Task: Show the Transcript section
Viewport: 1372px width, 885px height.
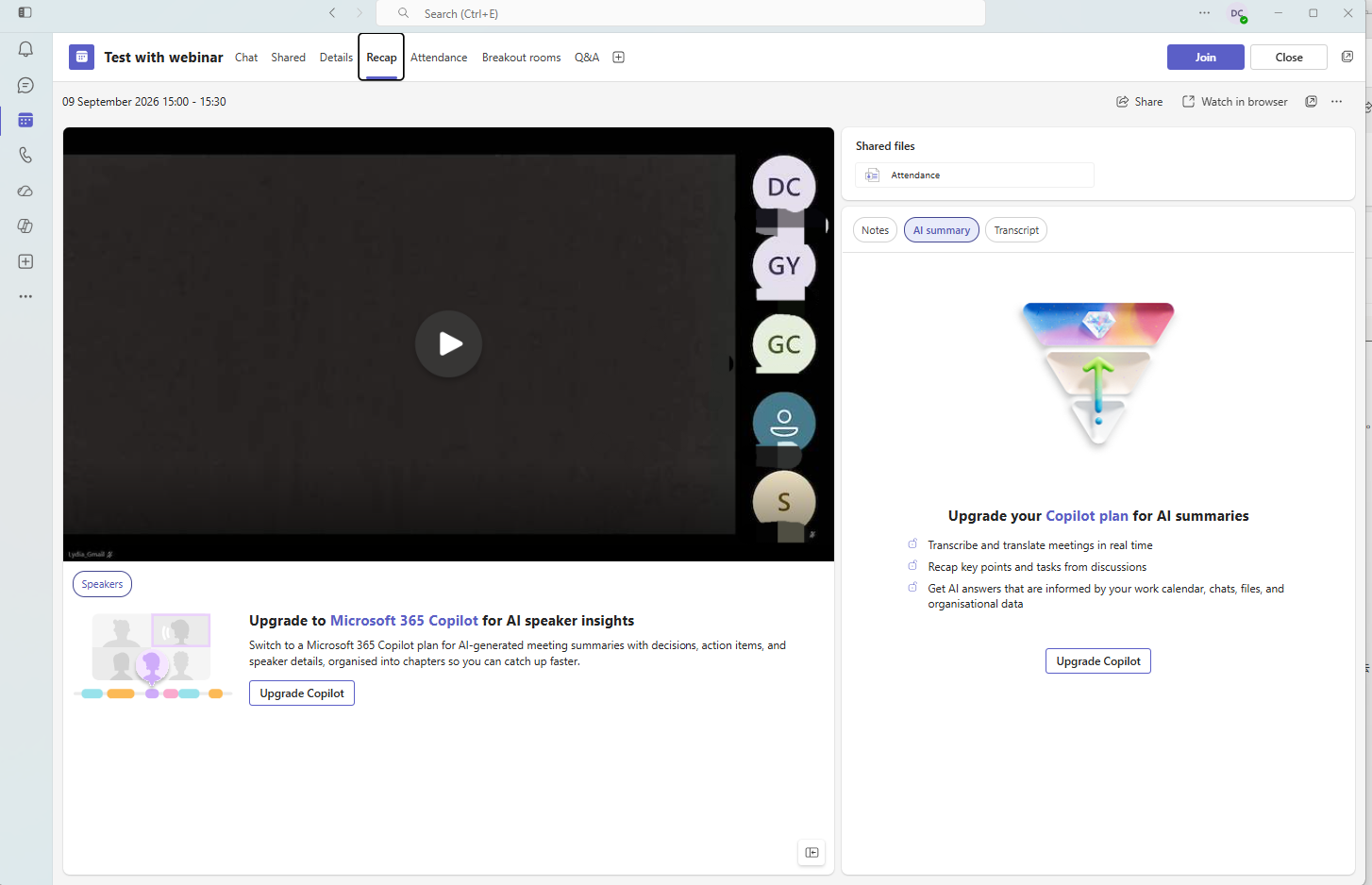Action: [1016, 230]
